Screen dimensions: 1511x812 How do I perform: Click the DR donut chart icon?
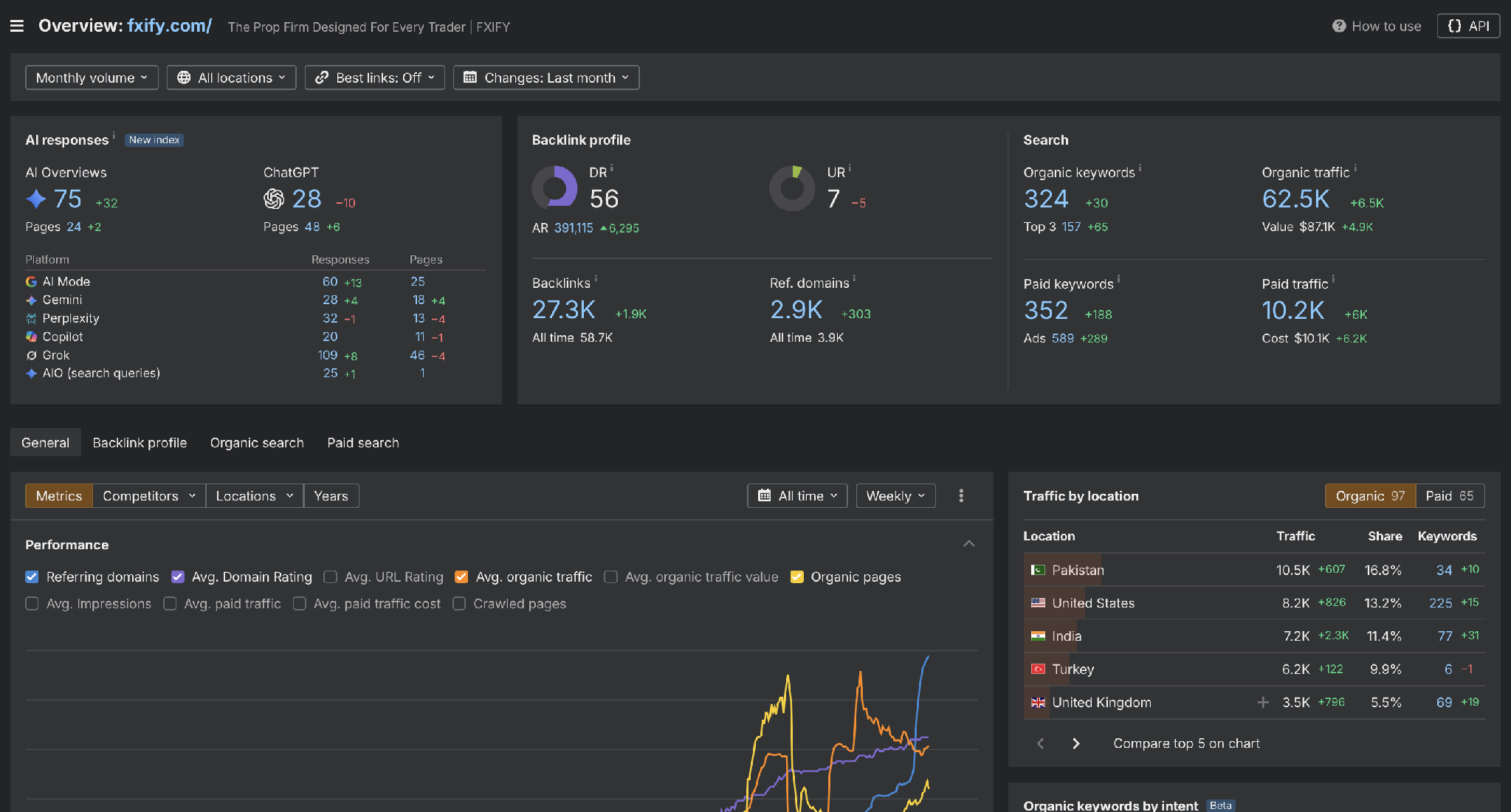pos(554,188)
